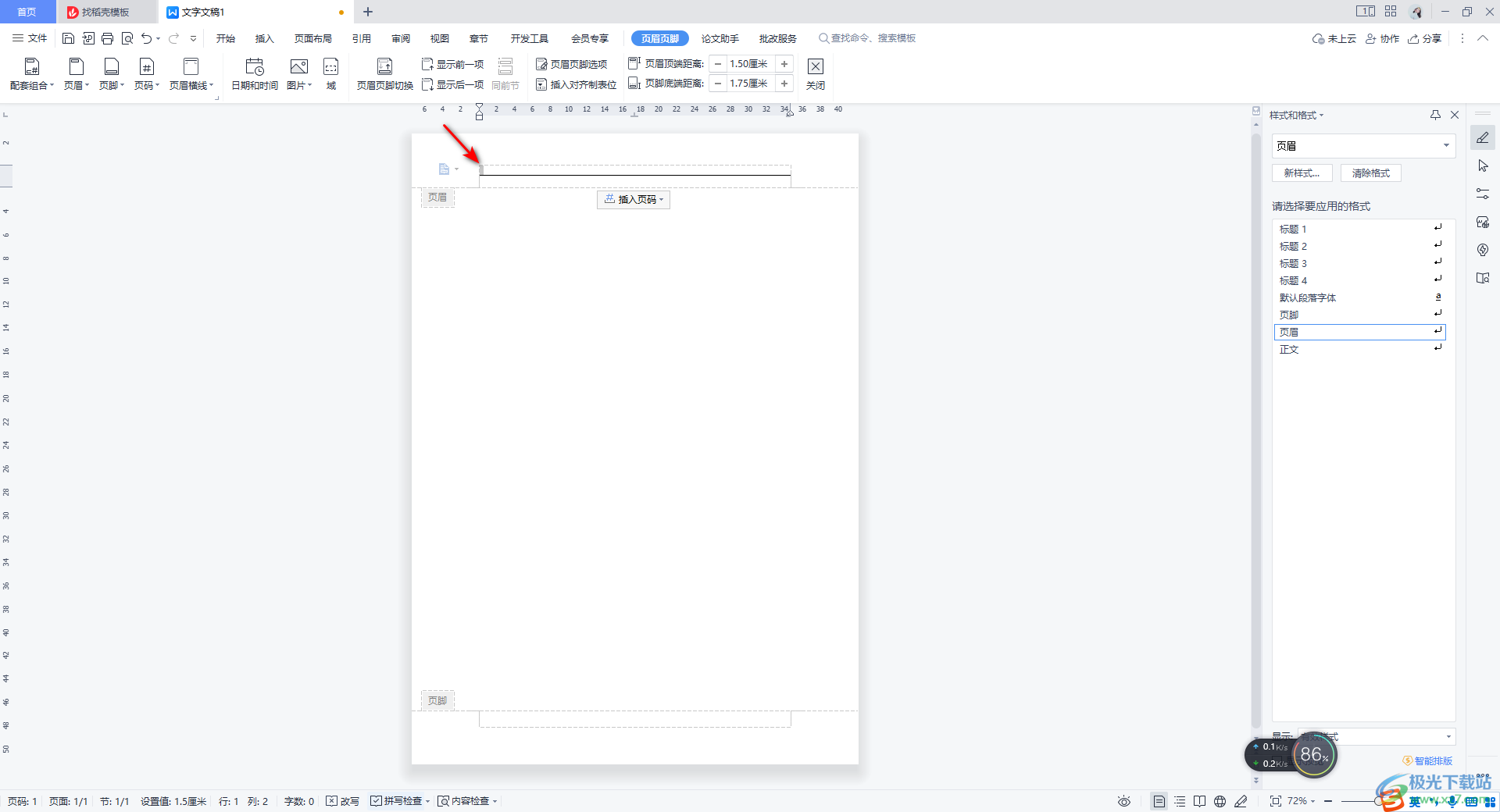Click the Save icon in quick toolbar
The width and height of the screenshot is (1500, 812).
point(68,38)
